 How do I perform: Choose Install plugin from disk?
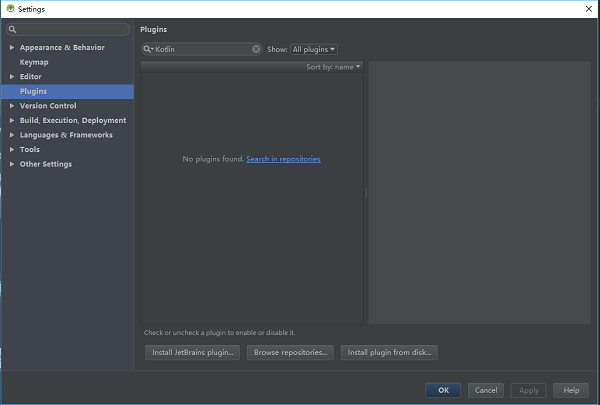coord(389,353)
